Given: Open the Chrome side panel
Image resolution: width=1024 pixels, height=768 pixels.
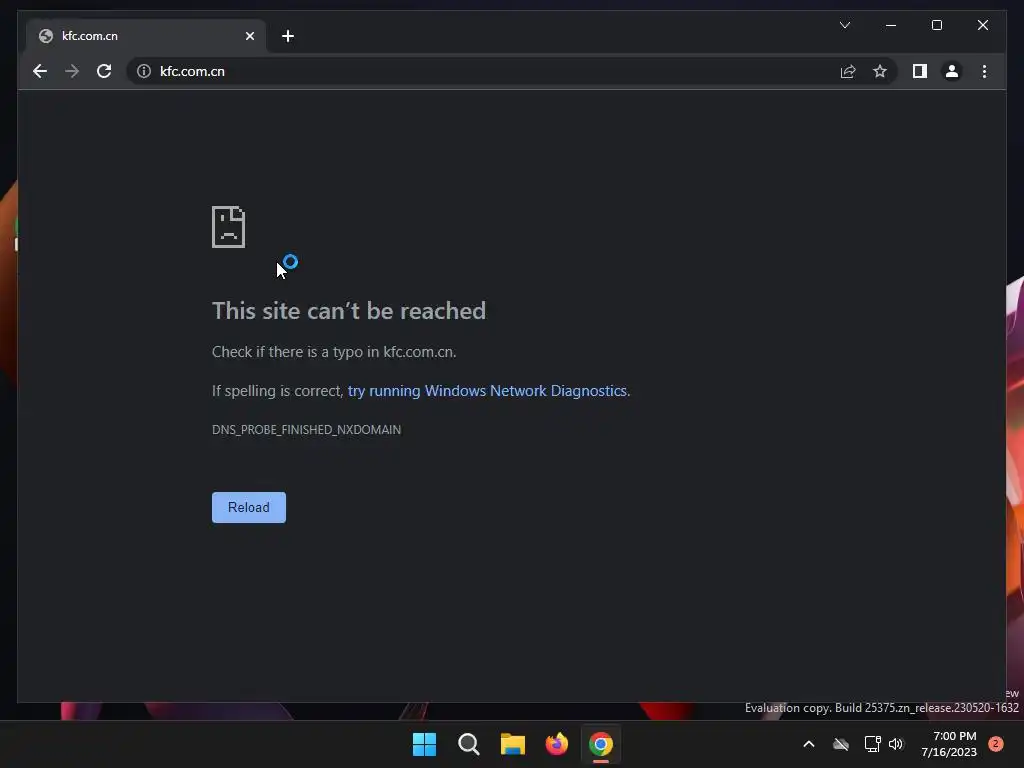Looking at the screenshot, I should click(x=920, y=71).
